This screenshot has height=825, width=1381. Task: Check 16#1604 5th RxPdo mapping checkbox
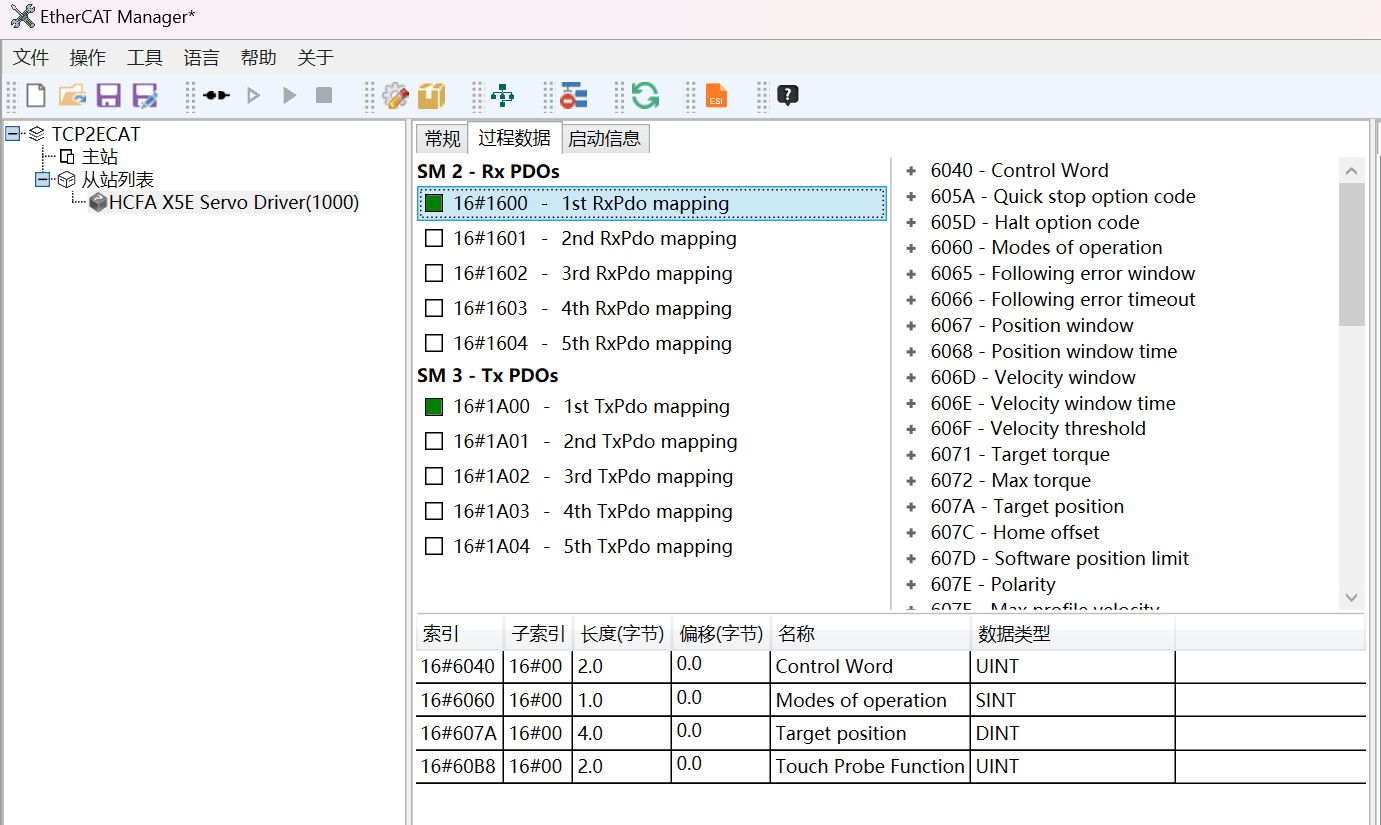point(433,343)
